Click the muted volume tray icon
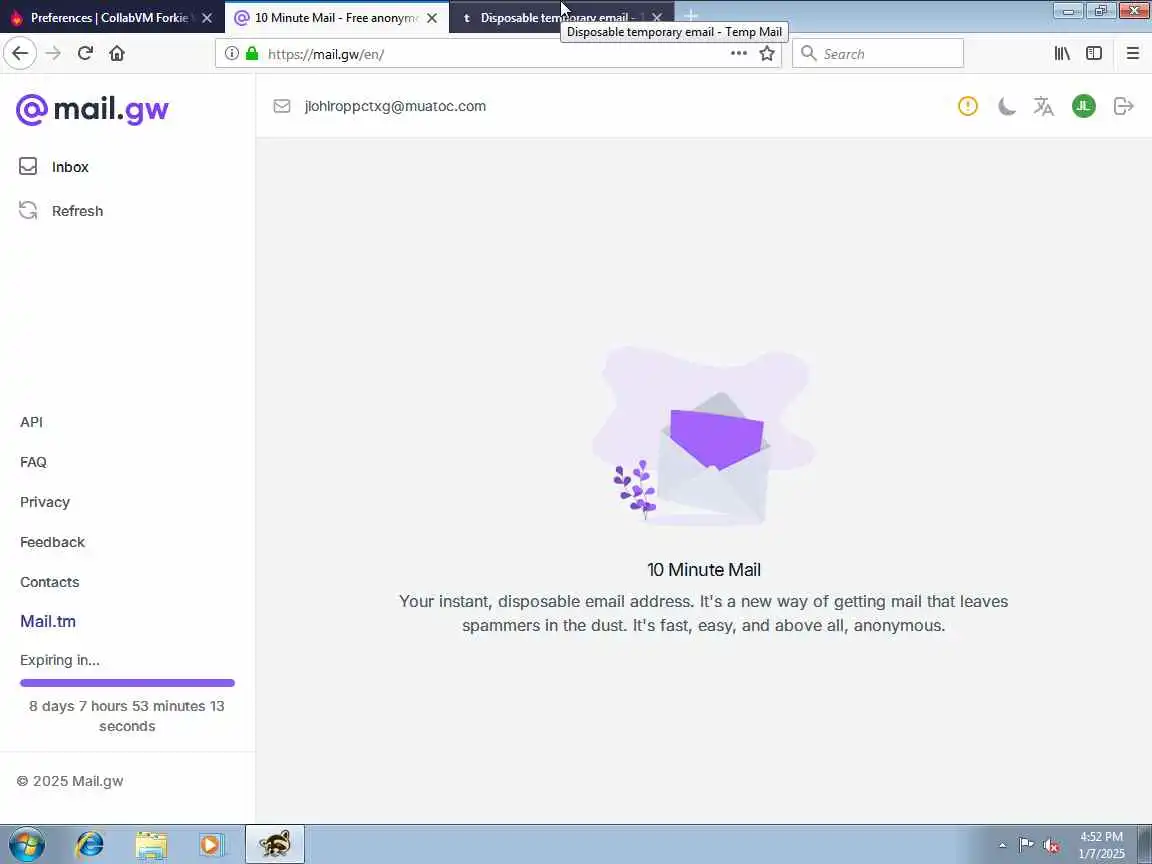 point(1051,846)
